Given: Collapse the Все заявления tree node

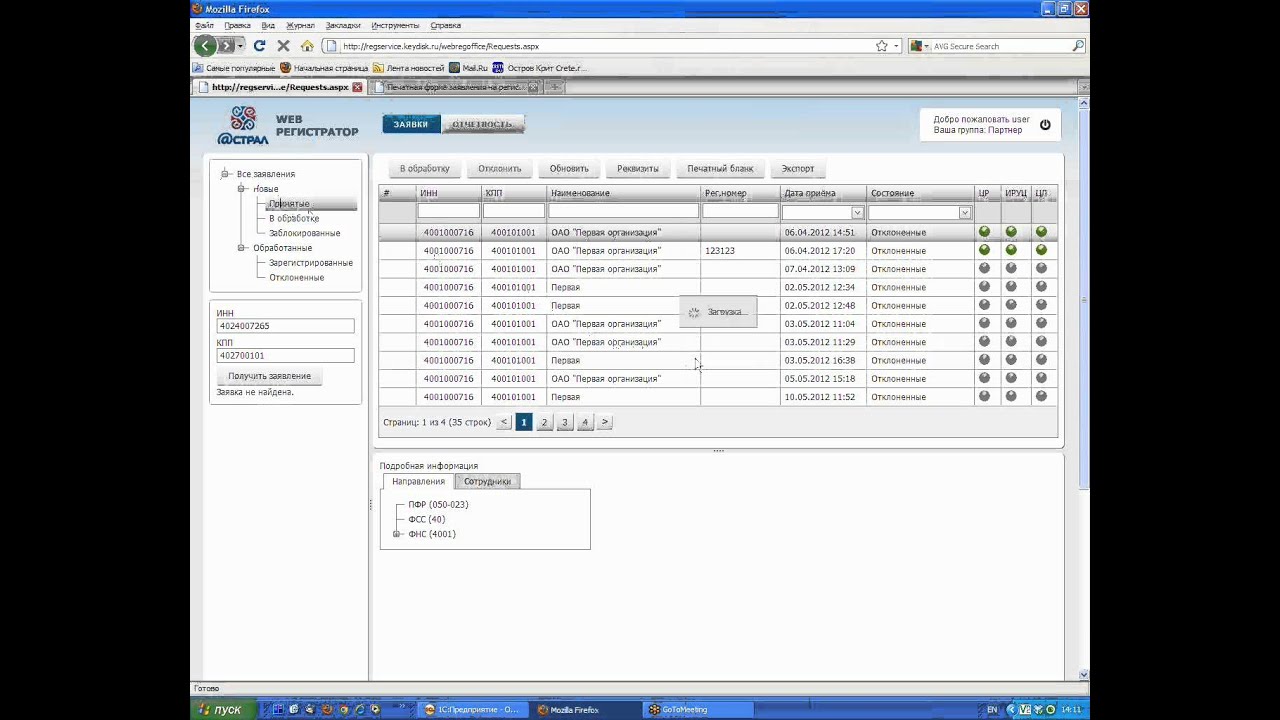Looking at the screenshot, I should click(x=226, y=174).
